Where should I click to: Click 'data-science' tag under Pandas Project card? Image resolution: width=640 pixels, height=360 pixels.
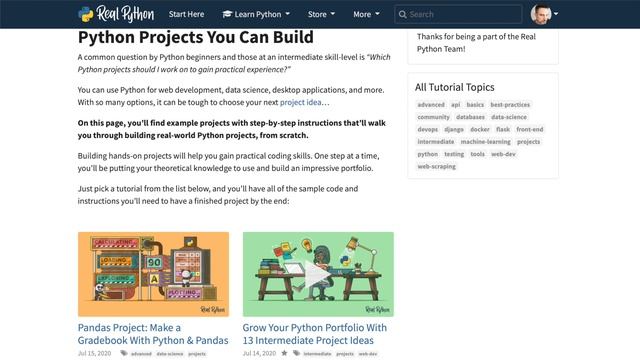coord(170,354)
